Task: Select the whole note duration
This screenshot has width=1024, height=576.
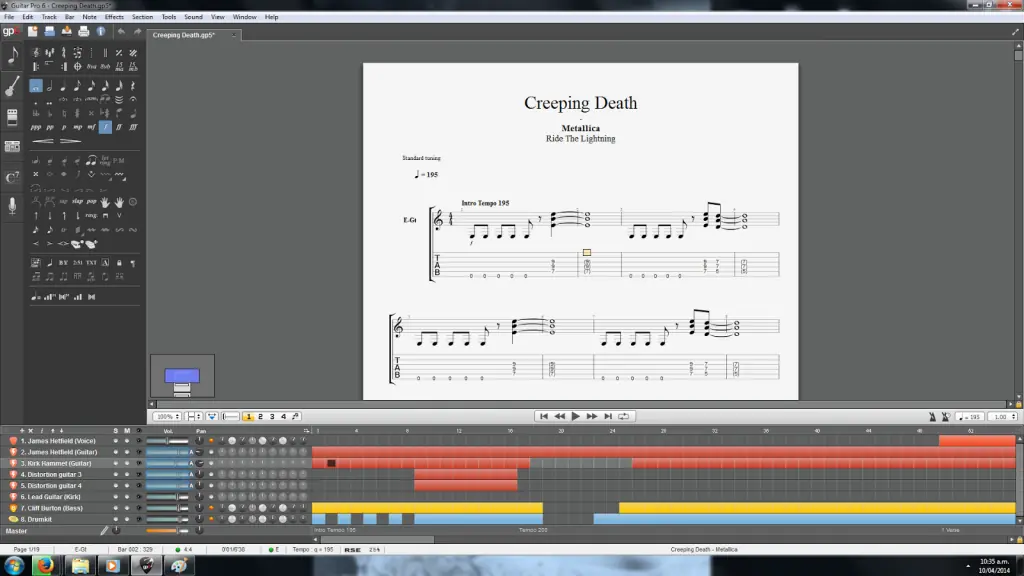Action: (36, 86)
